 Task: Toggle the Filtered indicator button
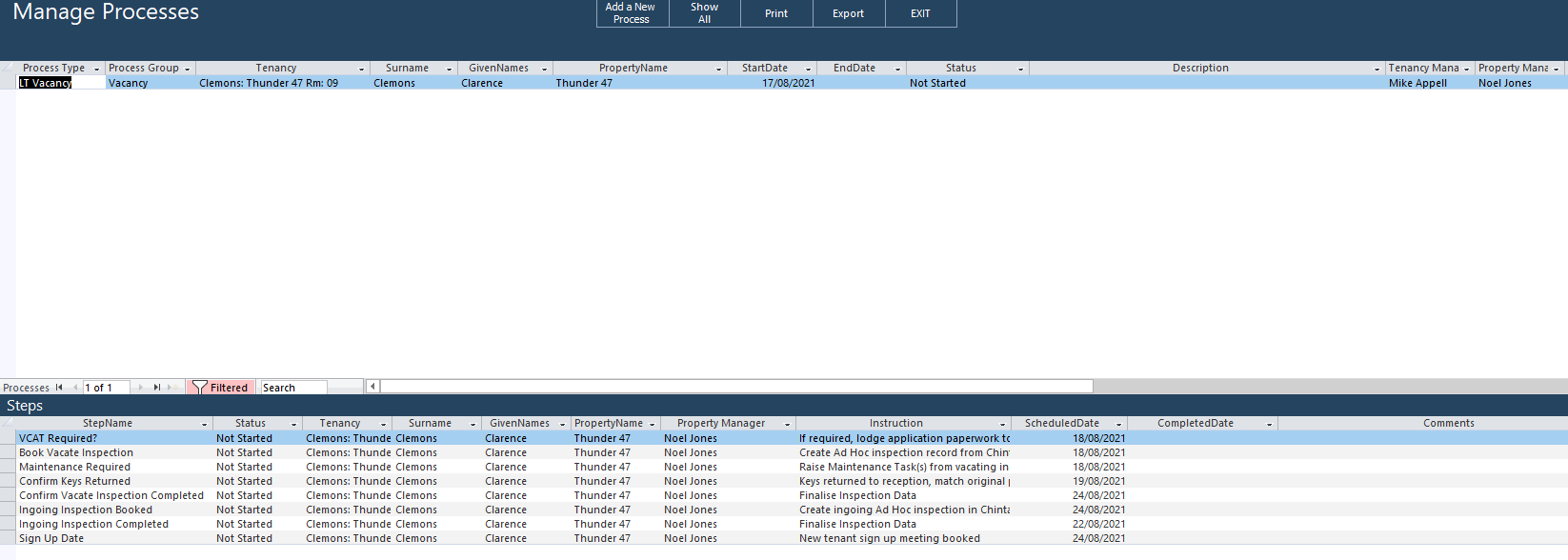pos(221,388)
